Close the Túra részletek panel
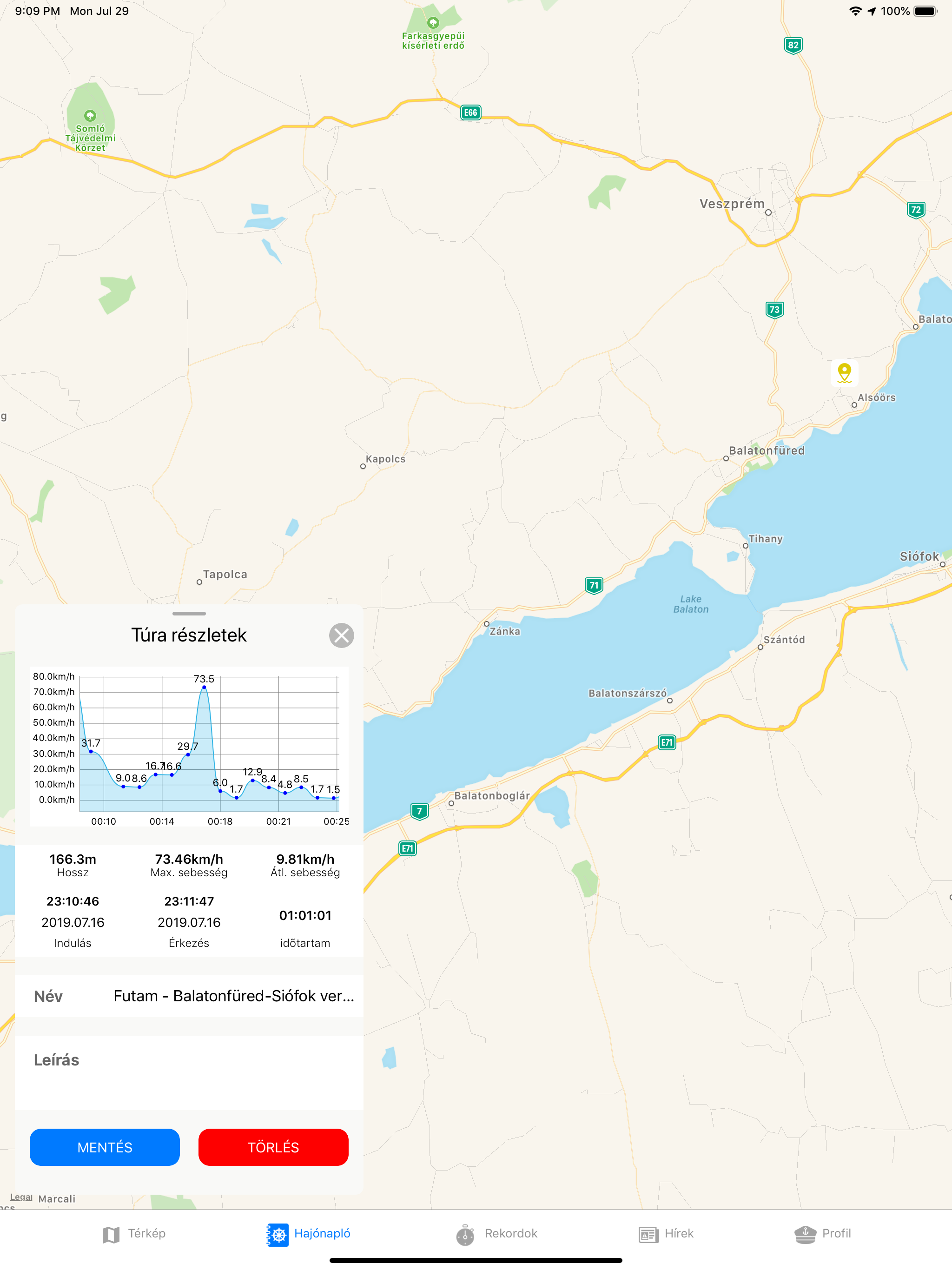Screen dimensions: 952x1270 click(341, 635)
